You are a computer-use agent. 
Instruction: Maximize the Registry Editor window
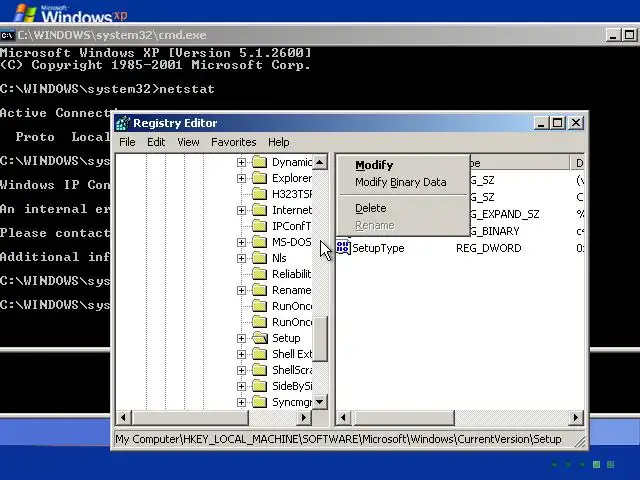(x=558, y=123)
